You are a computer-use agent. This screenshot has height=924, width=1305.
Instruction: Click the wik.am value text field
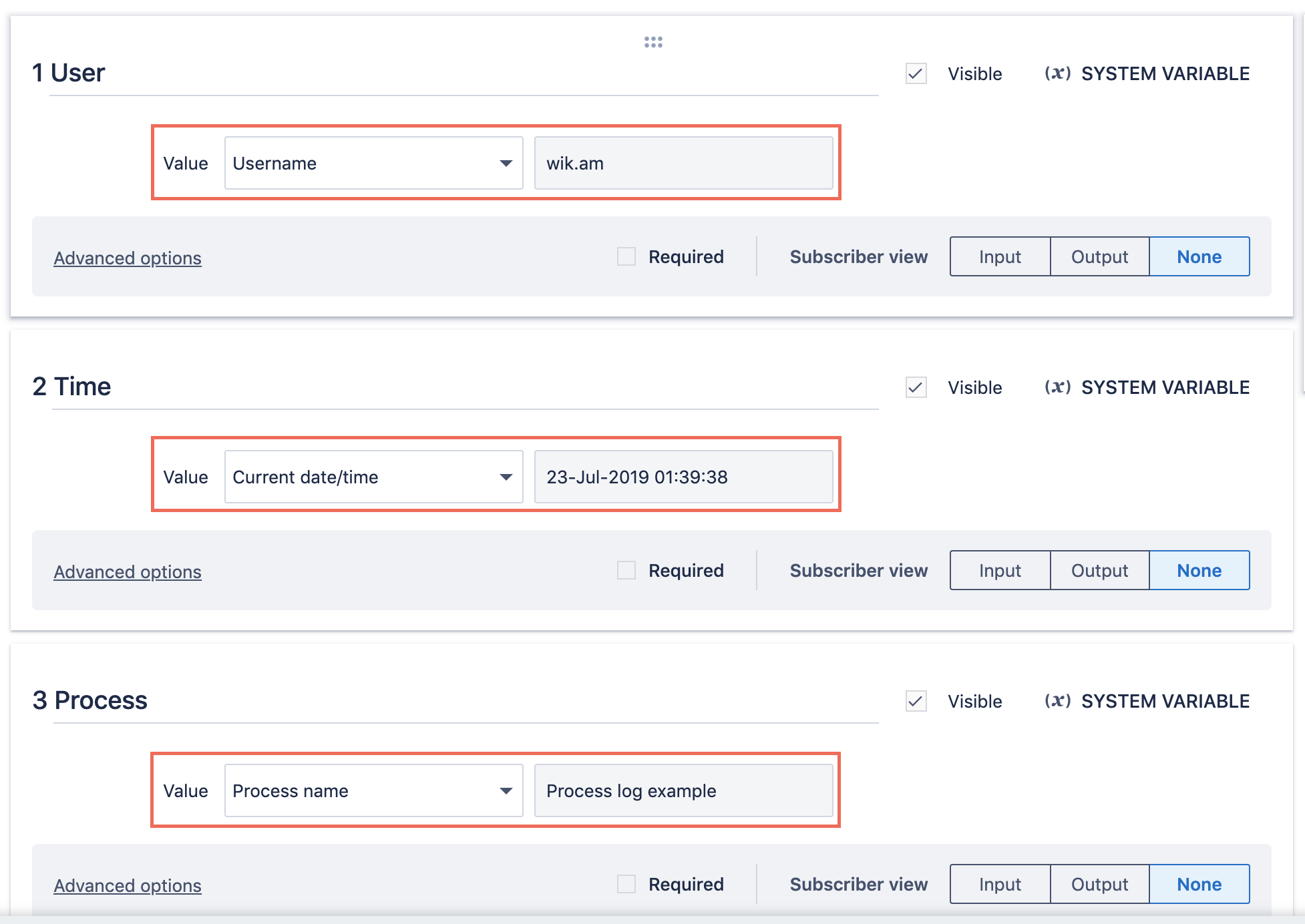pos(683,163)
